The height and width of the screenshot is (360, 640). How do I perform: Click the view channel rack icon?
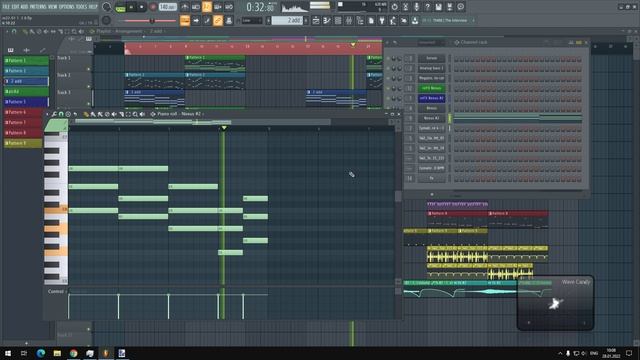pos(338,20)
